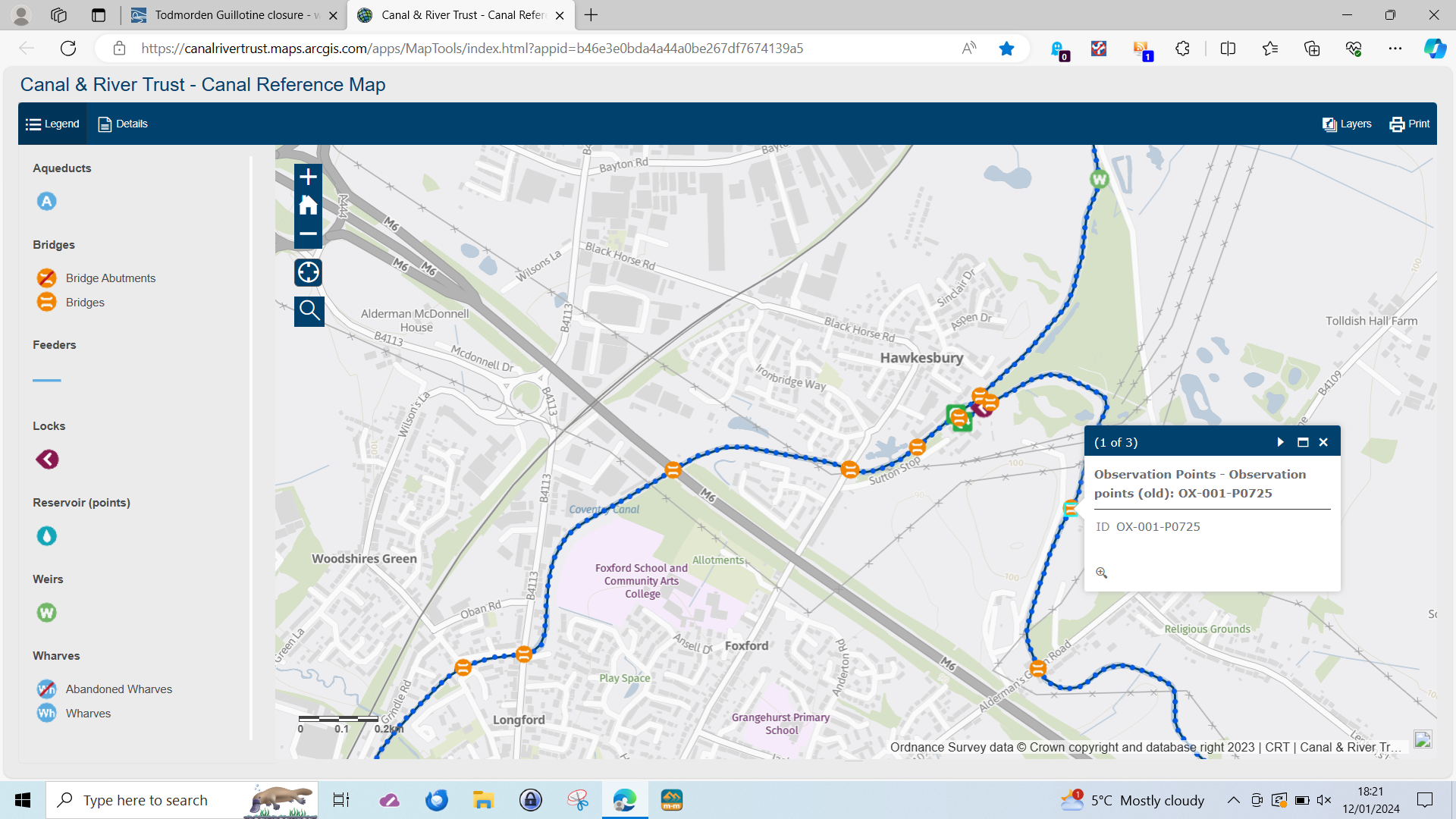Show next feature in popup
Image resolution: width=1456 pixels, height=819 pixels.
pyautogui.click(x=1281, y=442)
